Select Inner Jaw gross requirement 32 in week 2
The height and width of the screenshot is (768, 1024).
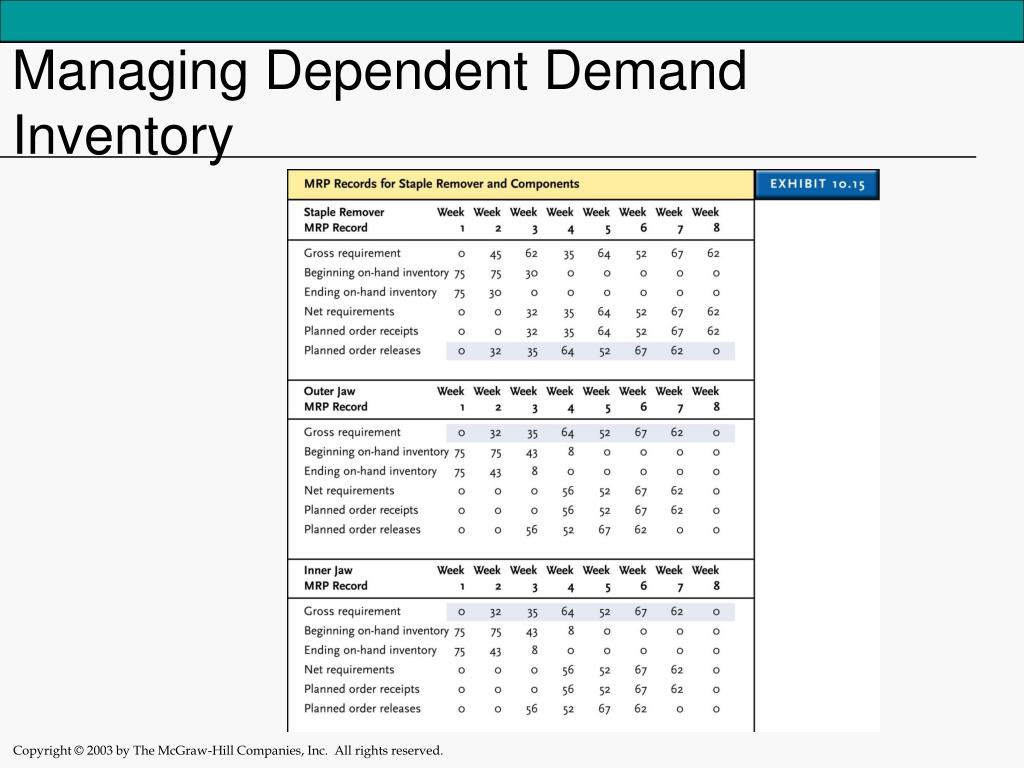[x=496, y=612]
